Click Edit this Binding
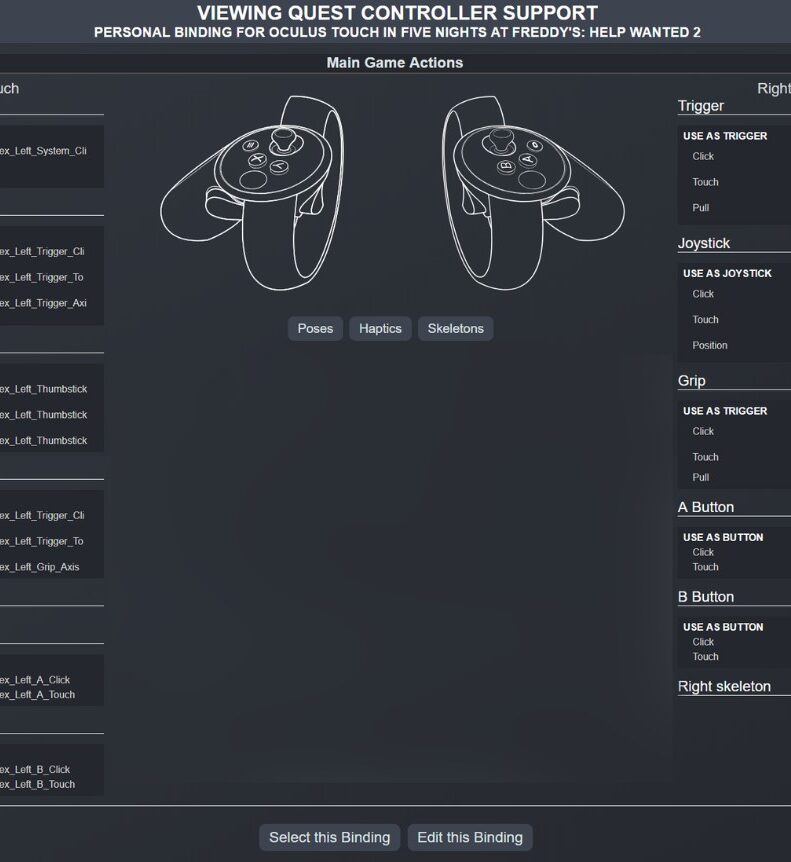Viewport: 791px width, 862px height. (x=470, y=837)
